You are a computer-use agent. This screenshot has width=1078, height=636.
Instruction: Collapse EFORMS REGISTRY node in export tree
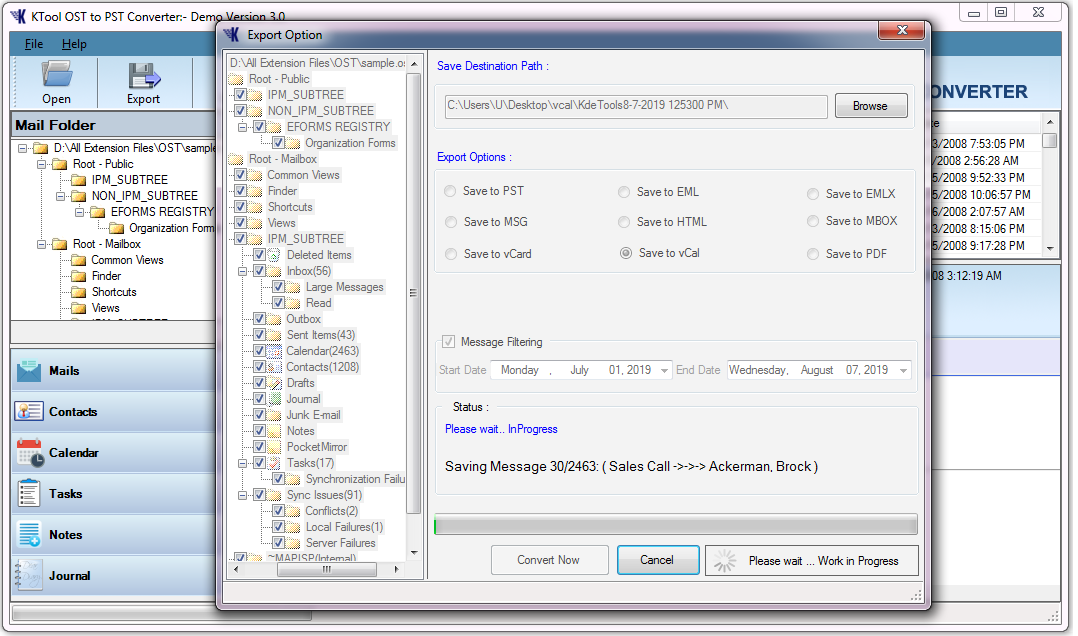(242, 127)
